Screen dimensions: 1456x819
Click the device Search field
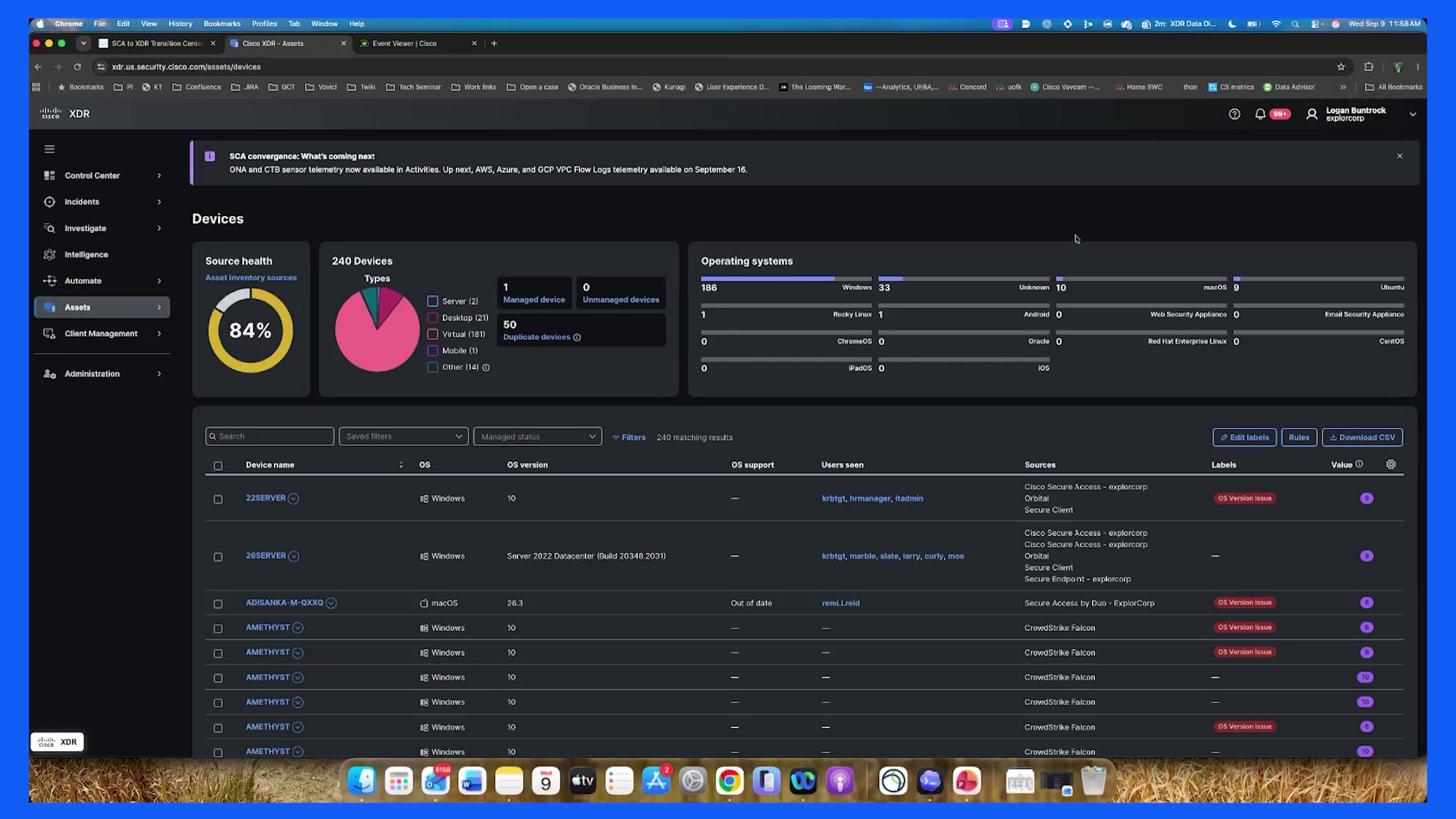[x=270, y=437]
